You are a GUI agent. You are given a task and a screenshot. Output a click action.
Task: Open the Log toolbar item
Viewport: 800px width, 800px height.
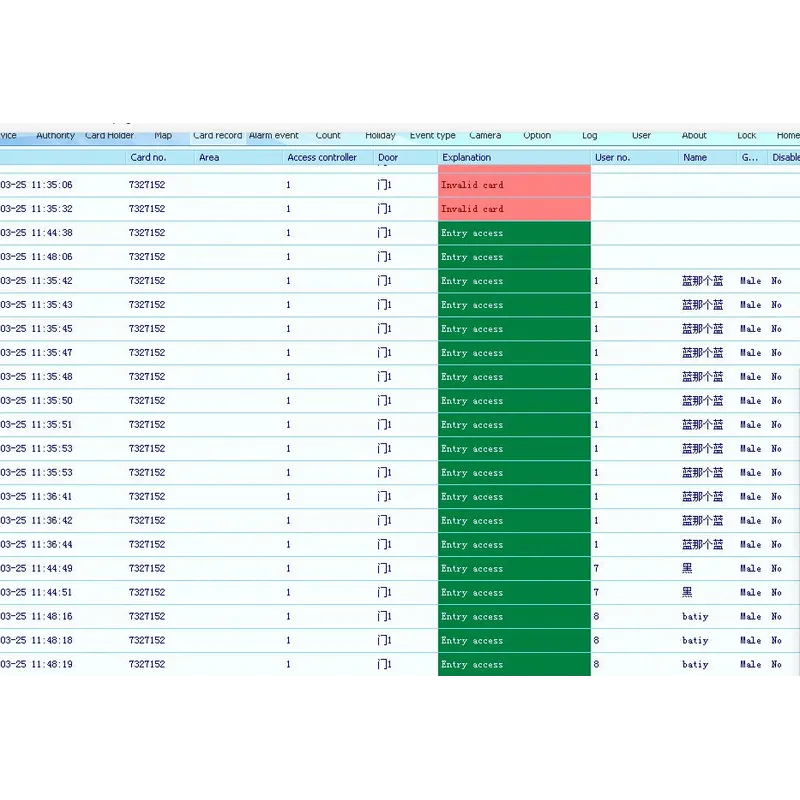[590, 136]
